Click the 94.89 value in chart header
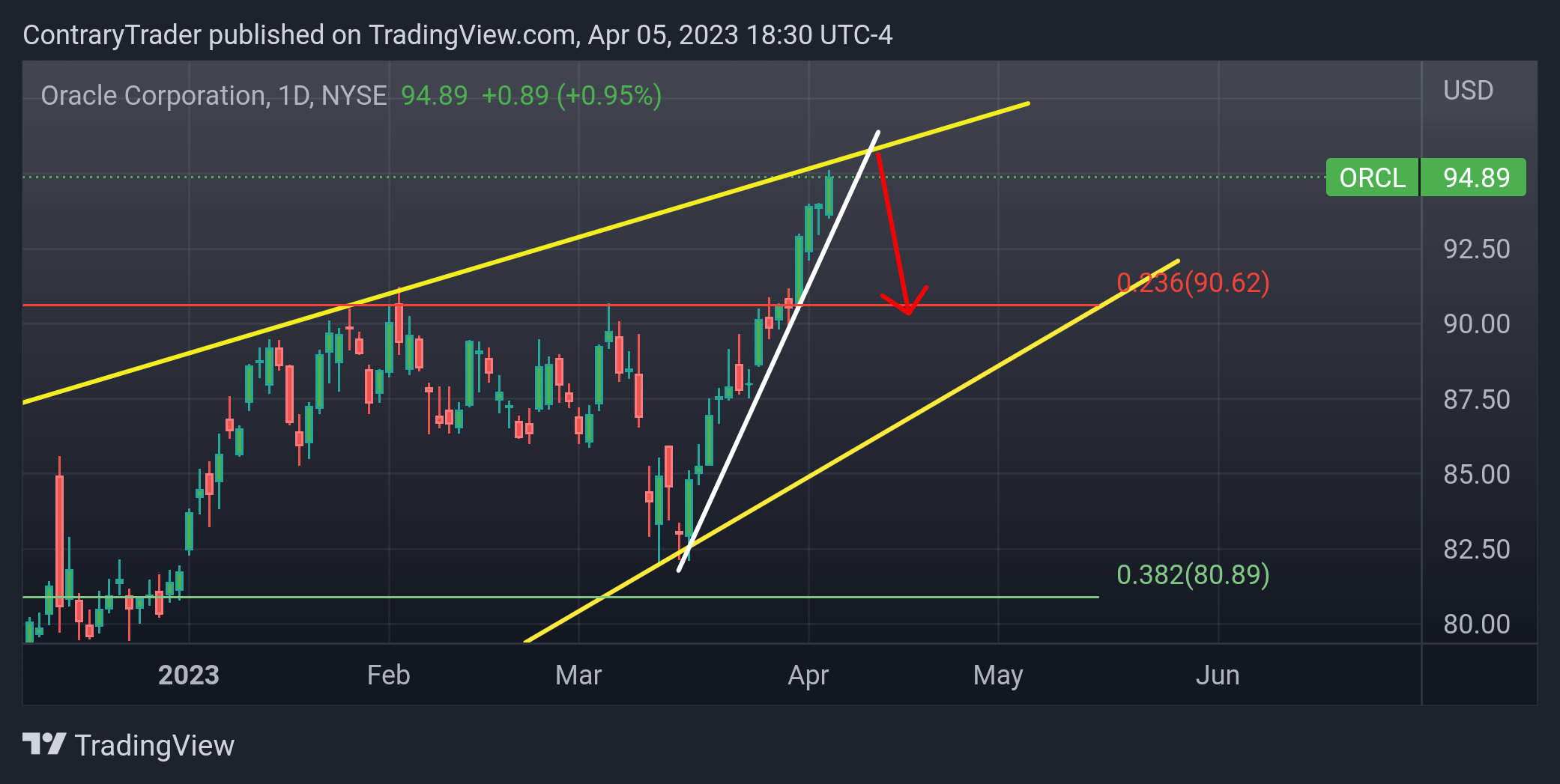 434,96
